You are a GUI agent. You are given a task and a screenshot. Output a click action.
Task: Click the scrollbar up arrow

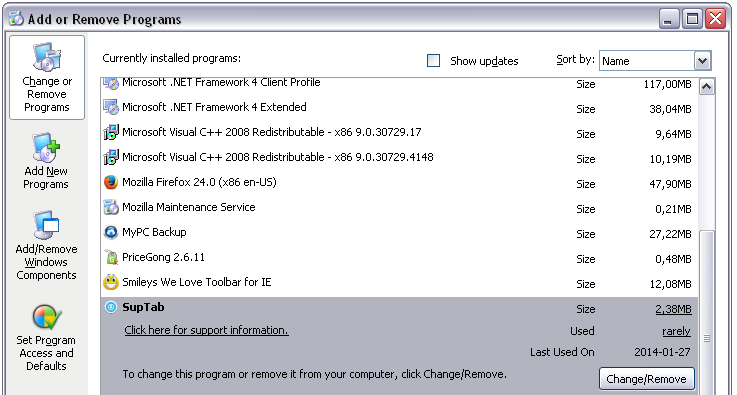707,87
